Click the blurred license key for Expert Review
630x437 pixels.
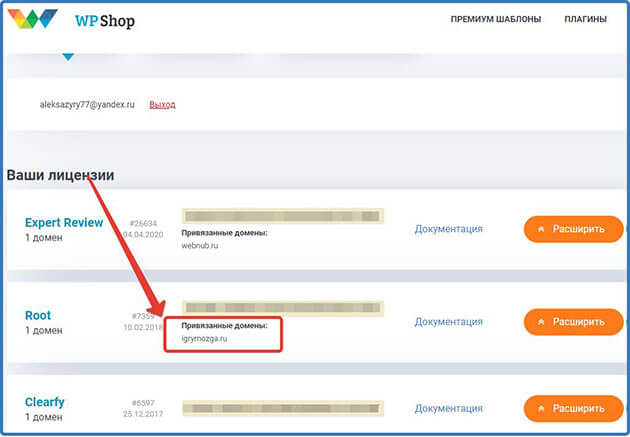point(283,216)
